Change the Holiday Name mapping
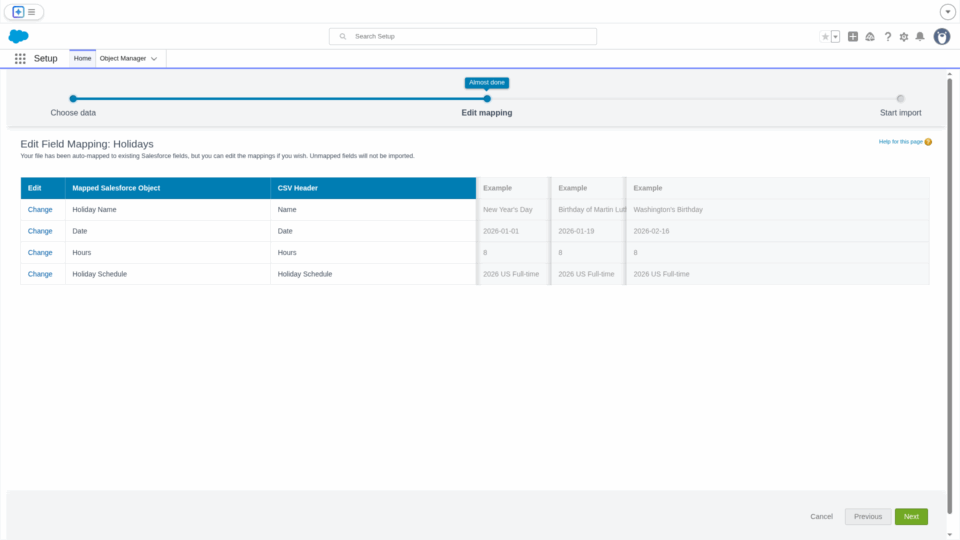 40,210
